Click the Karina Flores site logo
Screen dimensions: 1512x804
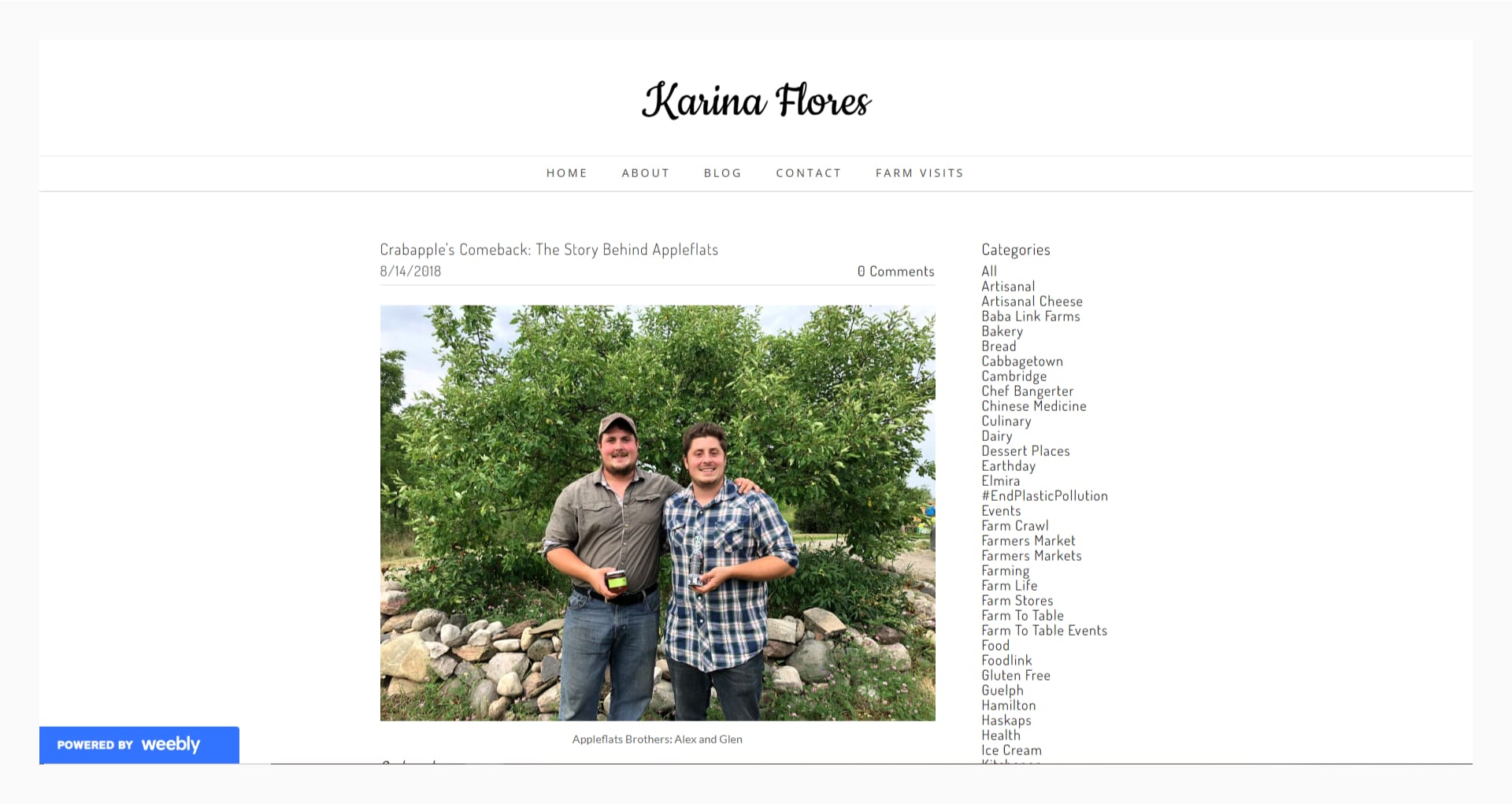tap(756, 100)
